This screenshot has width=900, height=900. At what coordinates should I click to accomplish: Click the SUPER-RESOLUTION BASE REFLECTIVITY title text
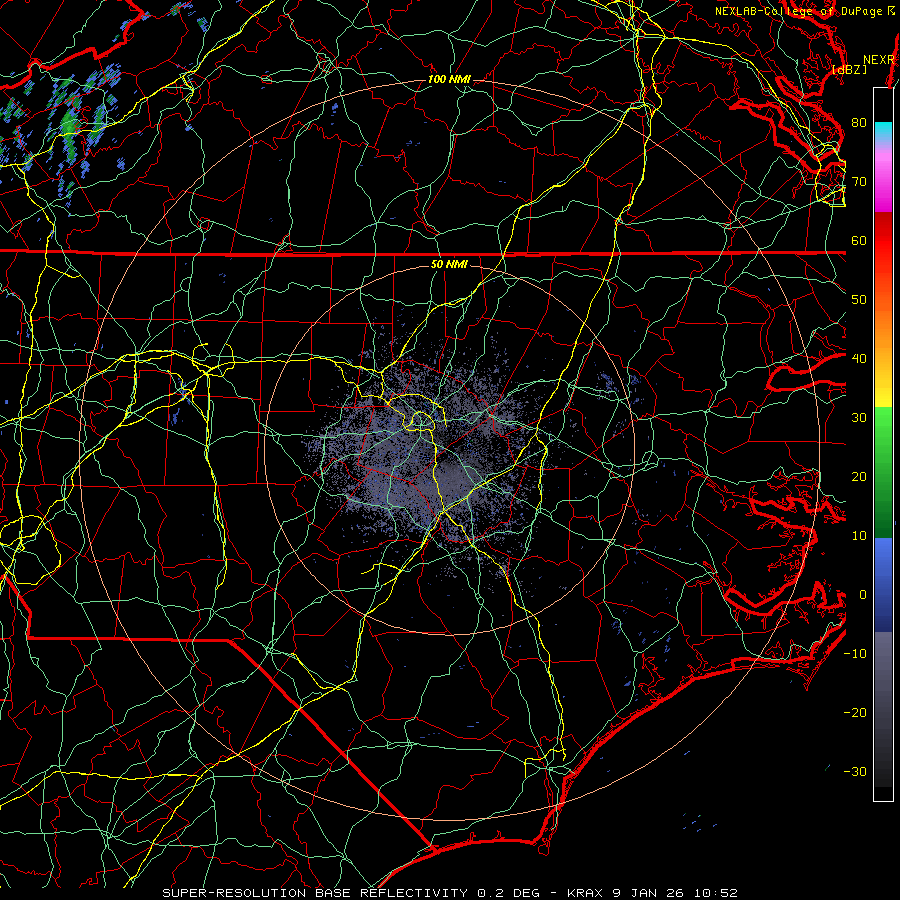[315, 893]
